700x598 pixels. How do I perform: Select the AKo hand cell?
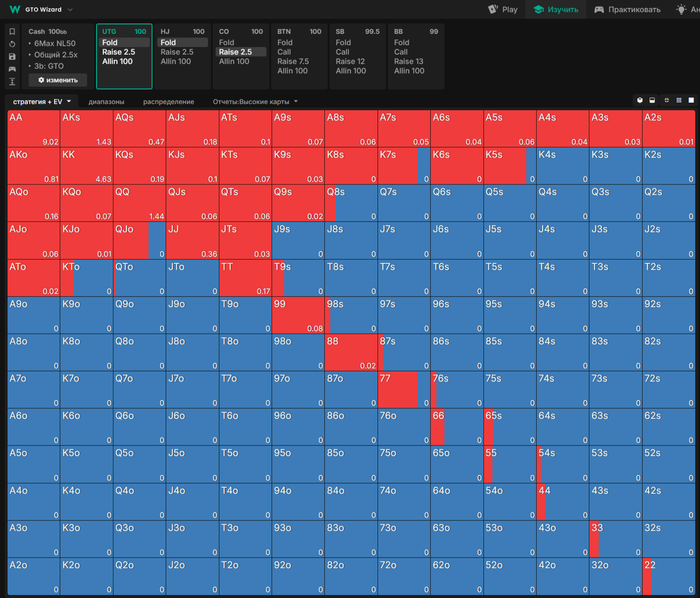(x=33, y=166)
